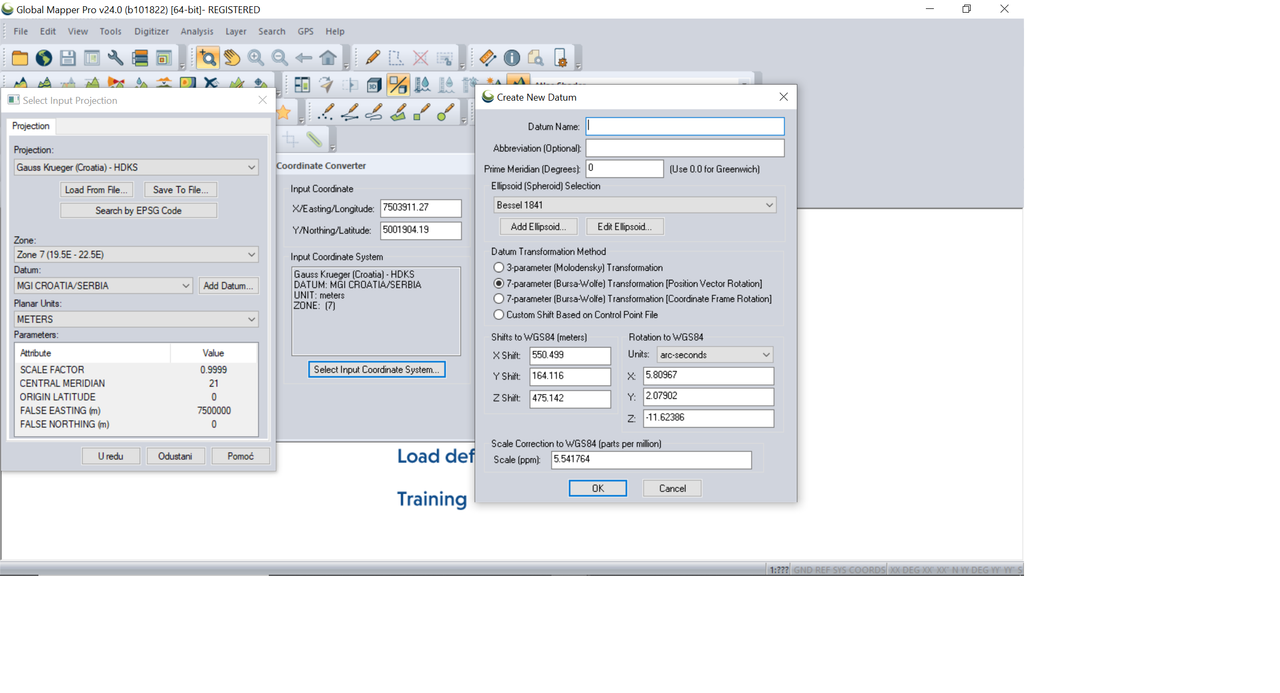The width and height of the screenshot is (1280, 693).
Task: Select Custom Shift Based on Control Point File
Action: [498, 315]
